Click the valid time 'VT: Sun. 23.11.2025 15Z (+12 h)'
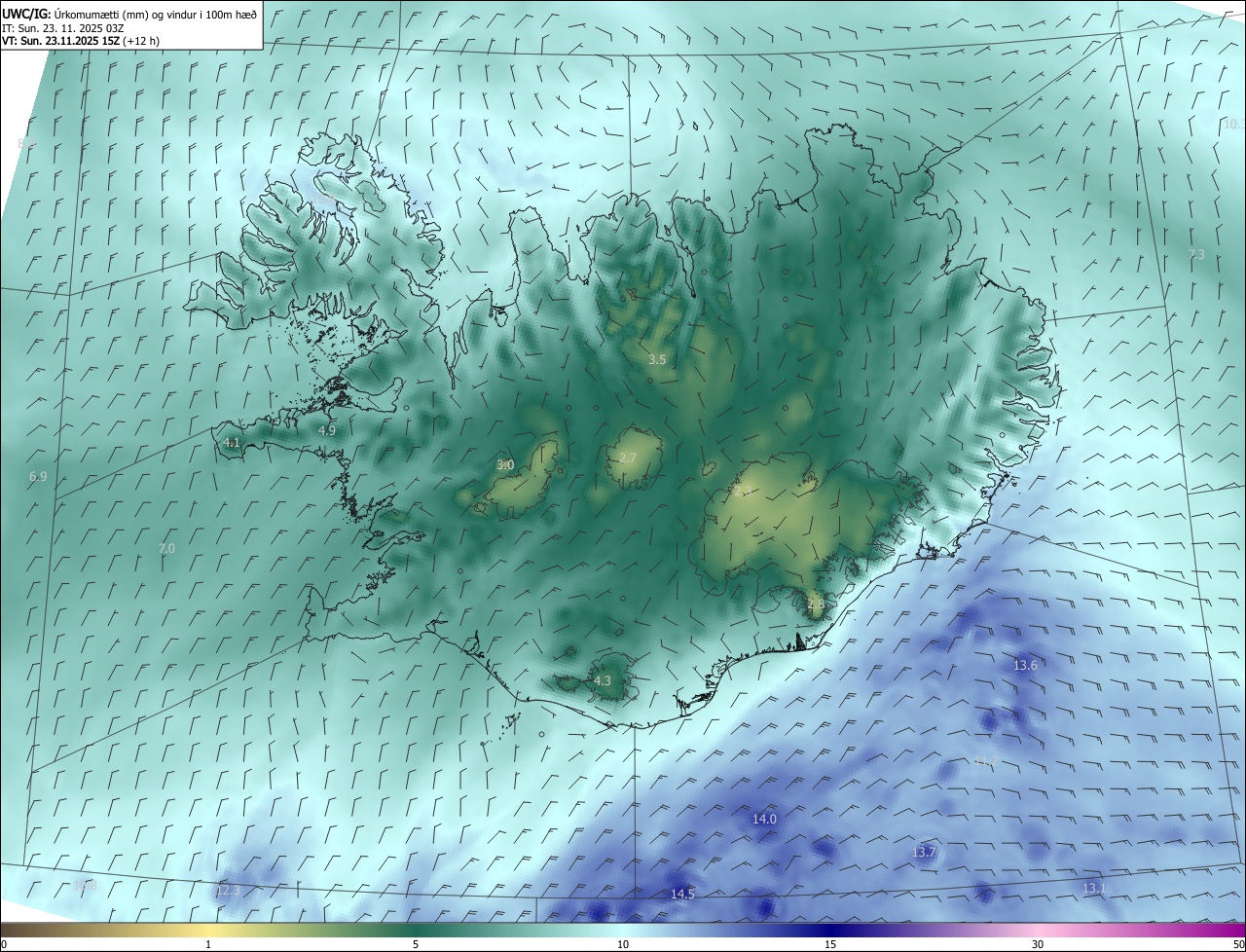 pyautogui.click(x=81, y=41)
